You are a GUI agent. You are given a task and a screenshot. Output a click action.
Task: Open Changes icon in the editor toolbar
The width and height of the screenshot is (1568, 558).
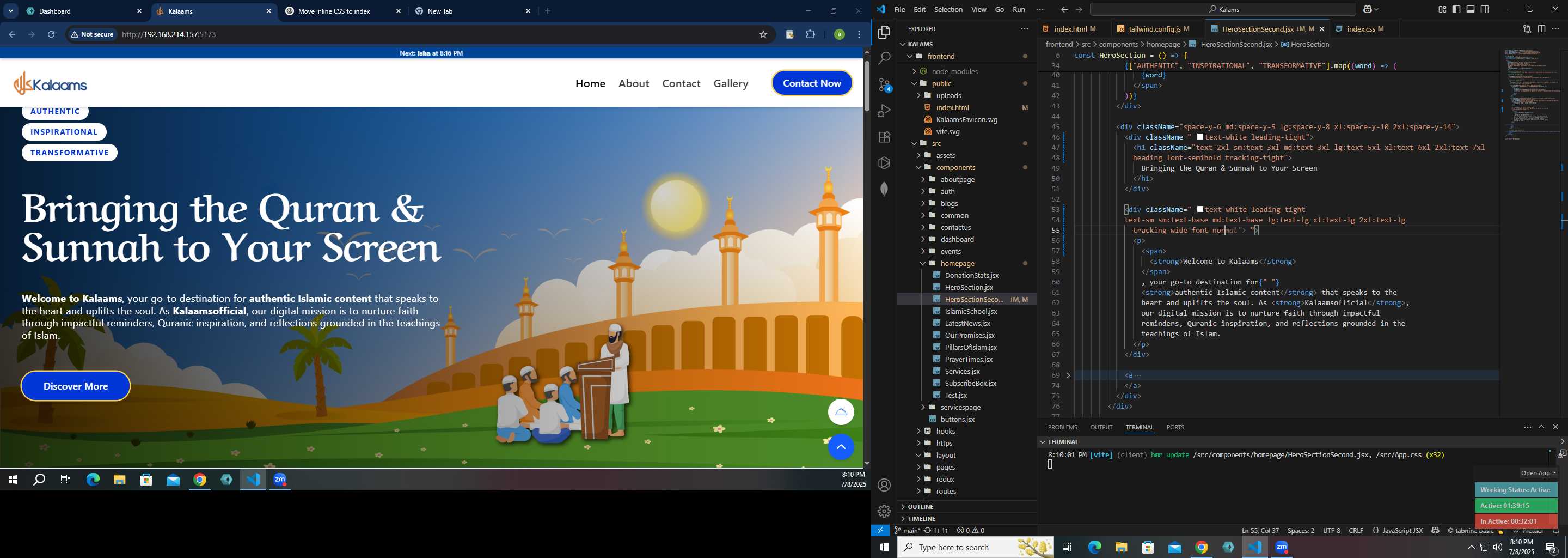pos(1527,29)
